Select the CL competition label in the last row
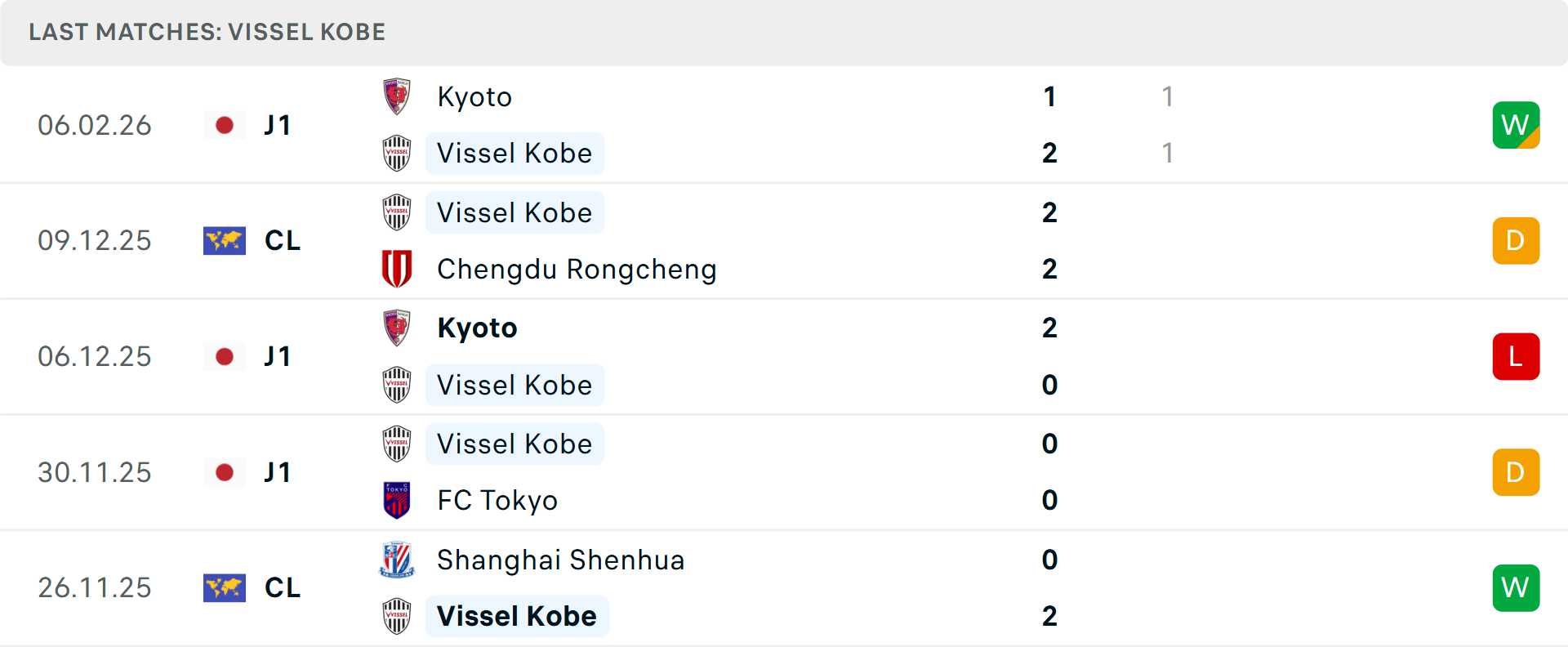1568x647 pixels. click(x=283, y=587)
